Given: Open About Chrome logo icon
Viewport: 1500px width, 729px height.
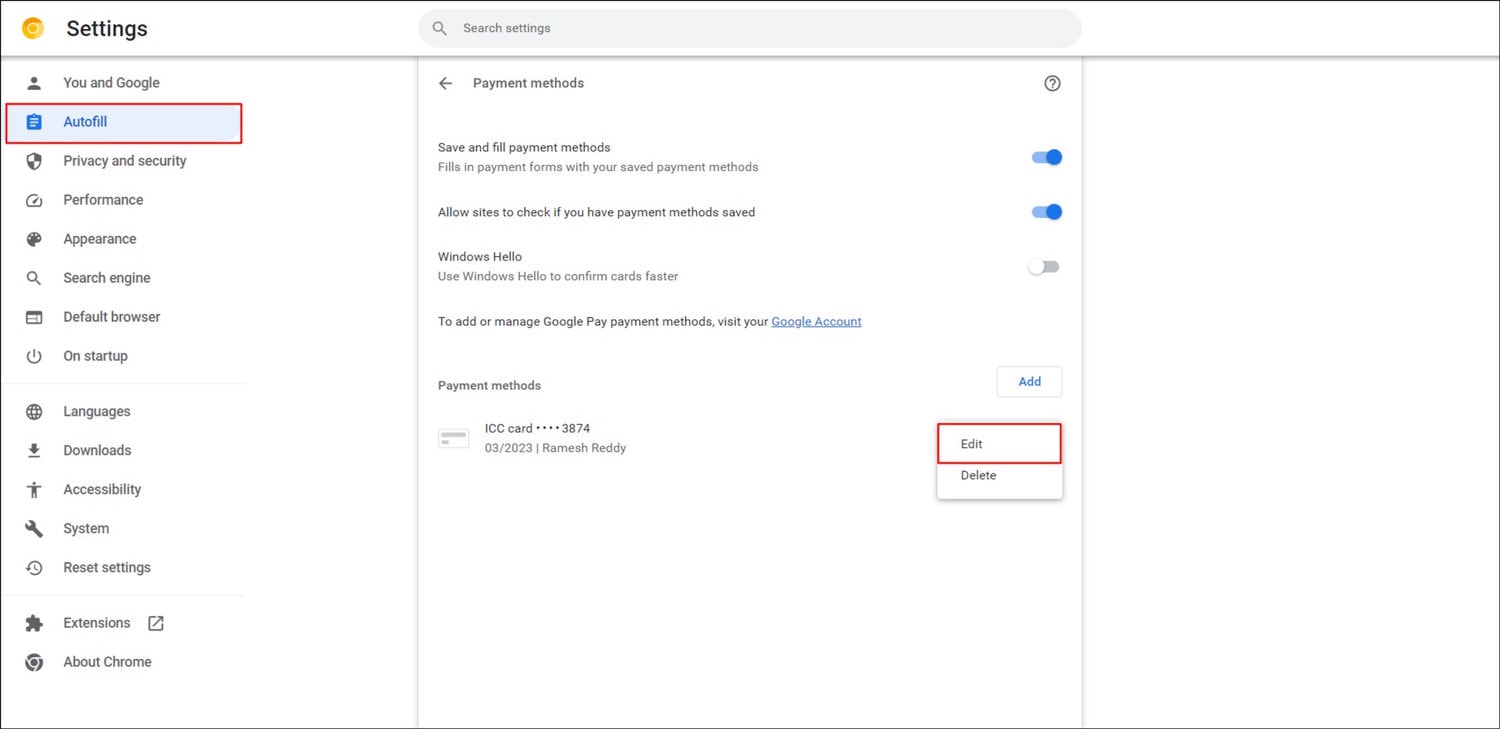Looking at the screenshot, I should (34, 661).
